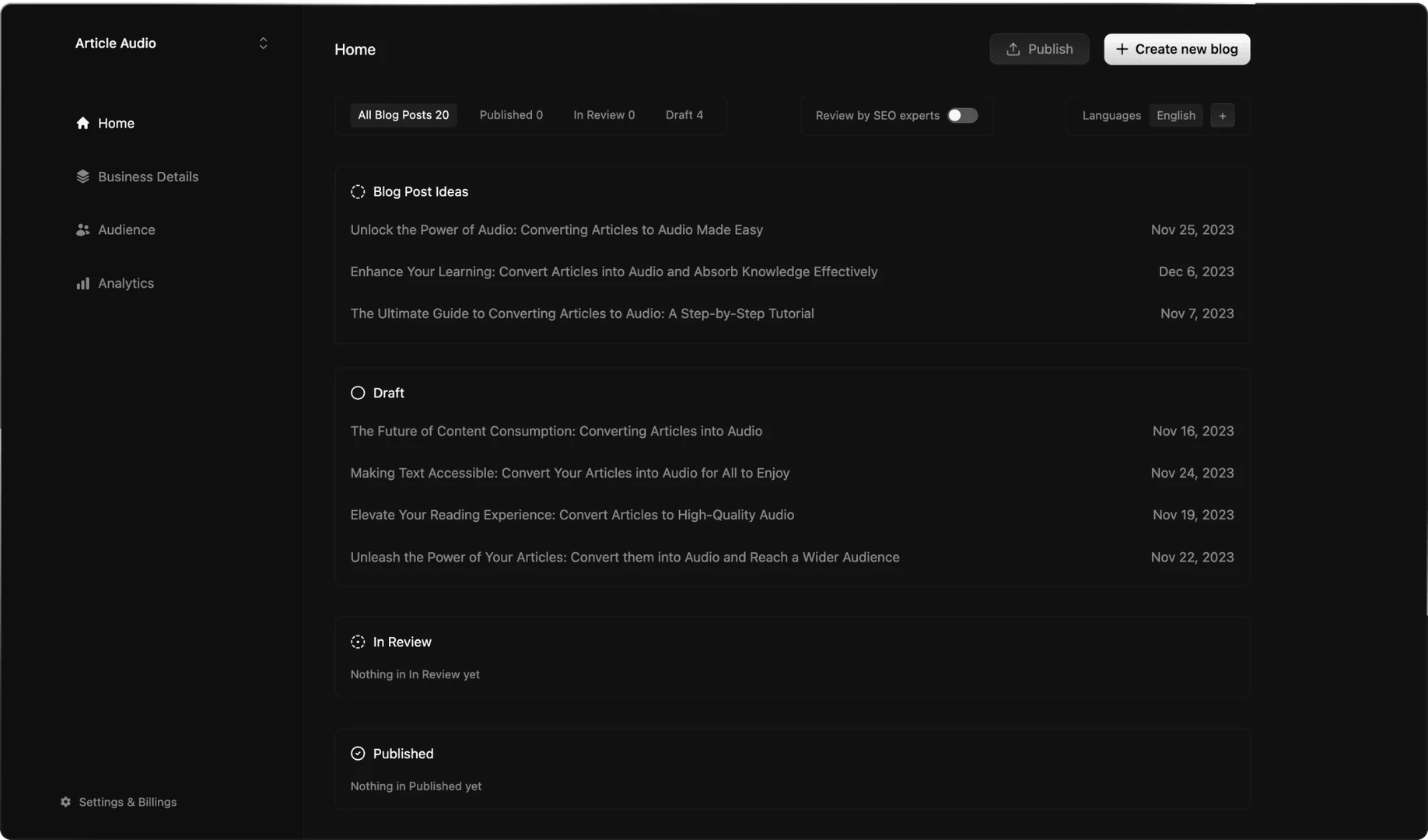Image resolution: width=1428 pixels, height=840 pixels.
Task: Open draft titled The Future of Content Consumption
Action: (555, 431)
